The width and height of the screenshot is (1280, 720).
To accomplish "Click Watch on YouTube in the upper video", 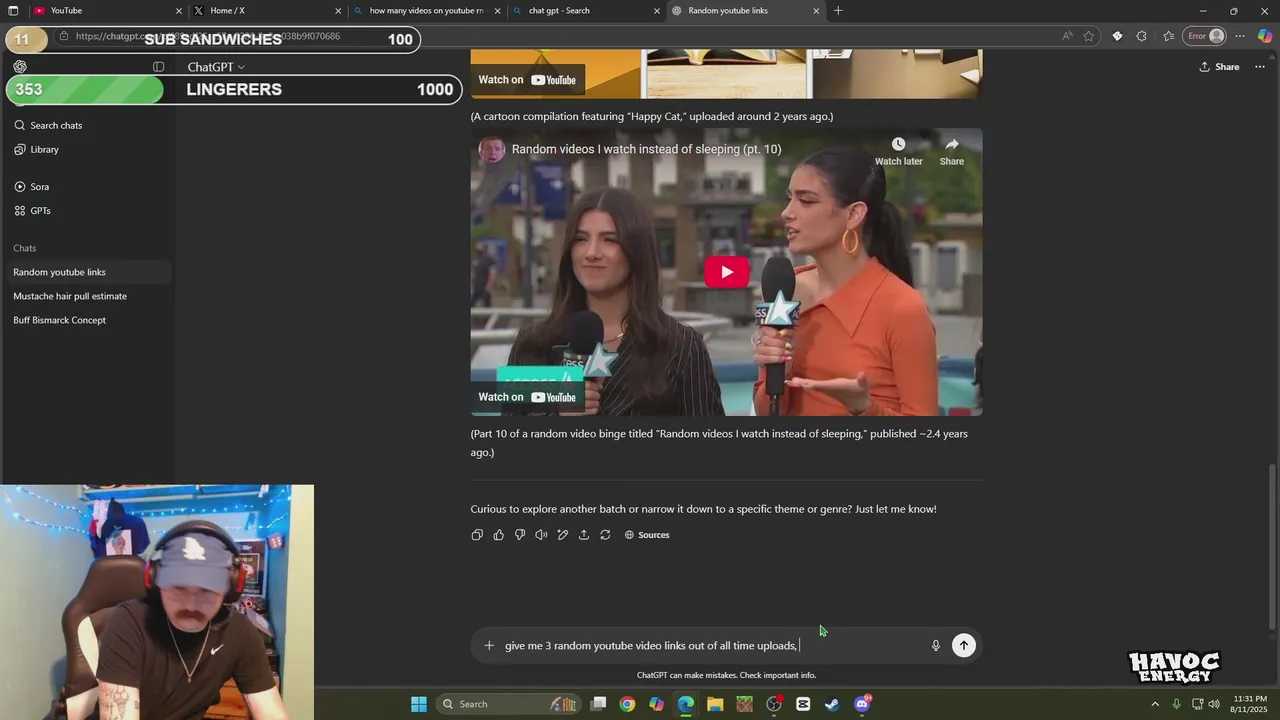I will [527, 80].
